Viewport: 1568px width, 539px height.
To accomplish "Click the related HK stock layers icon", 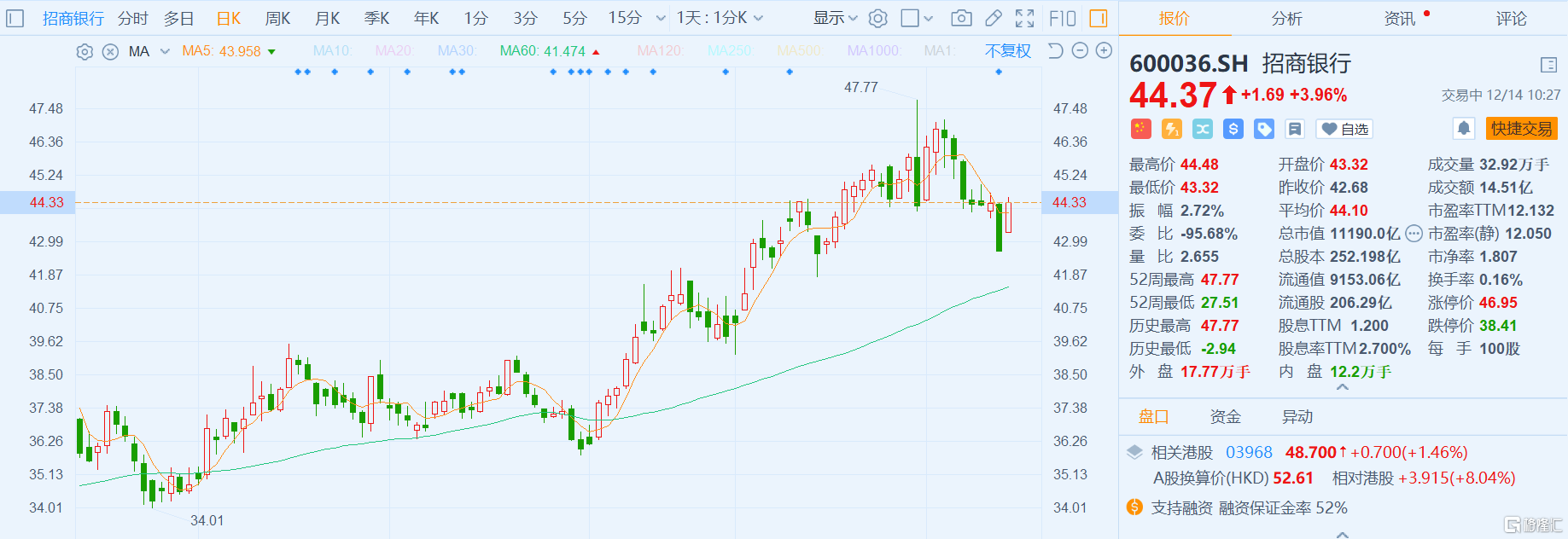I will point(1134,452).
